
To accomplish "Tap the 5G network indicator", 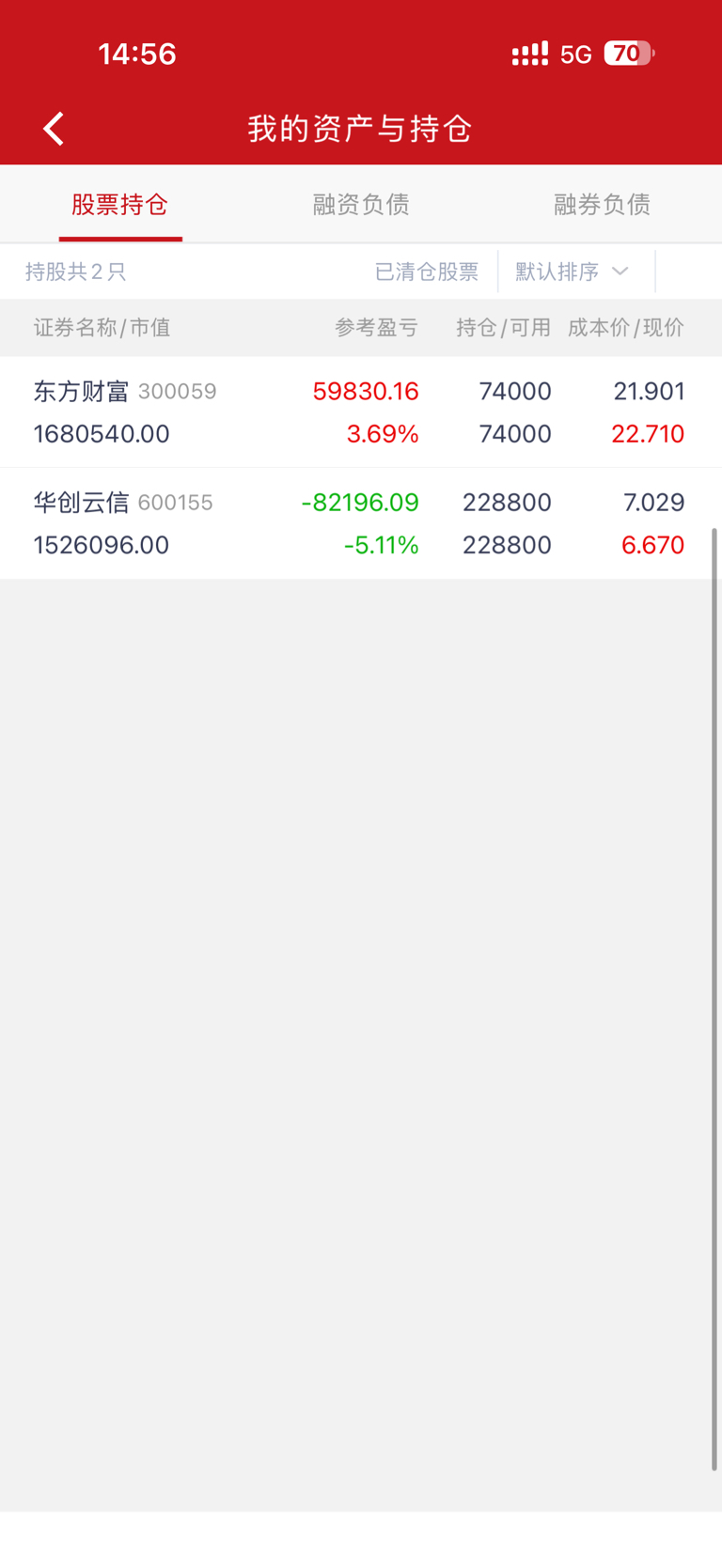I will (x=575, y=54).
